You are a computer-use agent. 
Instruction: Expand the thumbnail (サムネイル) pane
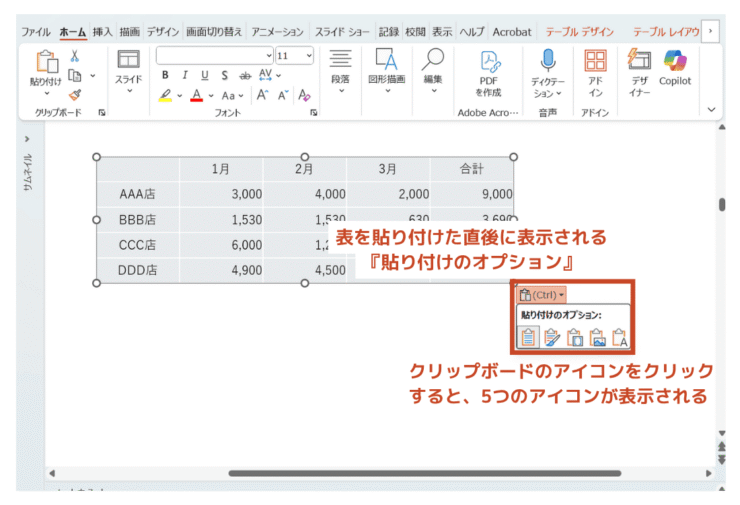(27, 139)
